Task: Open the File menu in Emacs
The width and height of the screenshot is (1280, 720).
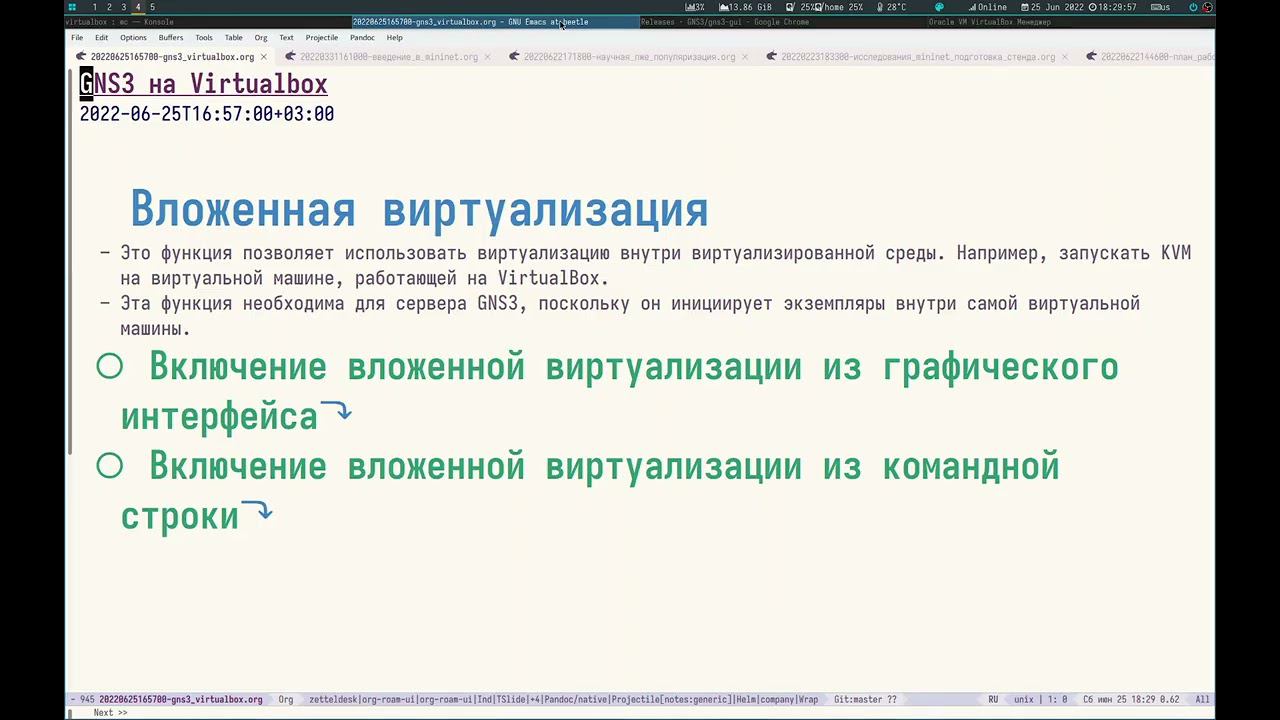Action: (77, 38)
